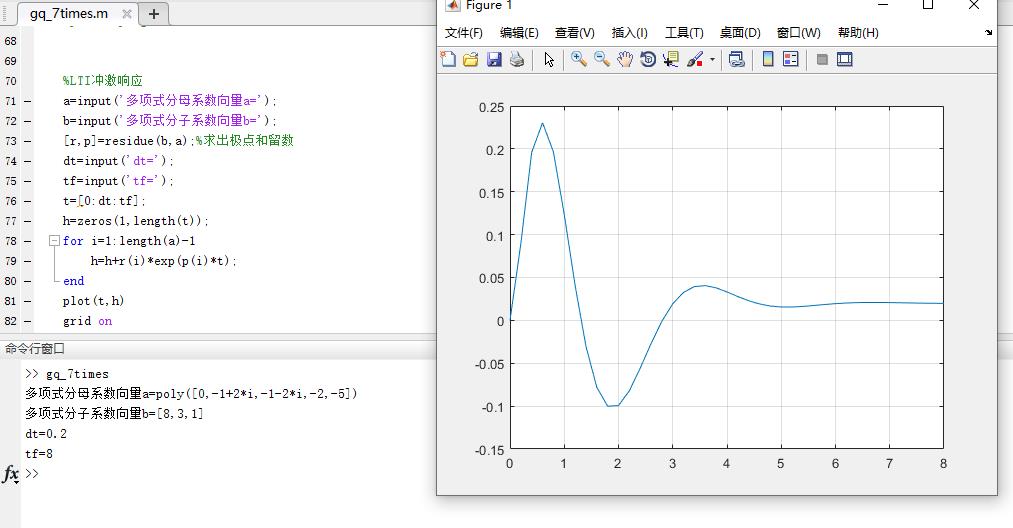
Task: Open the 桌面(D) menu
Action: [740, 32]
